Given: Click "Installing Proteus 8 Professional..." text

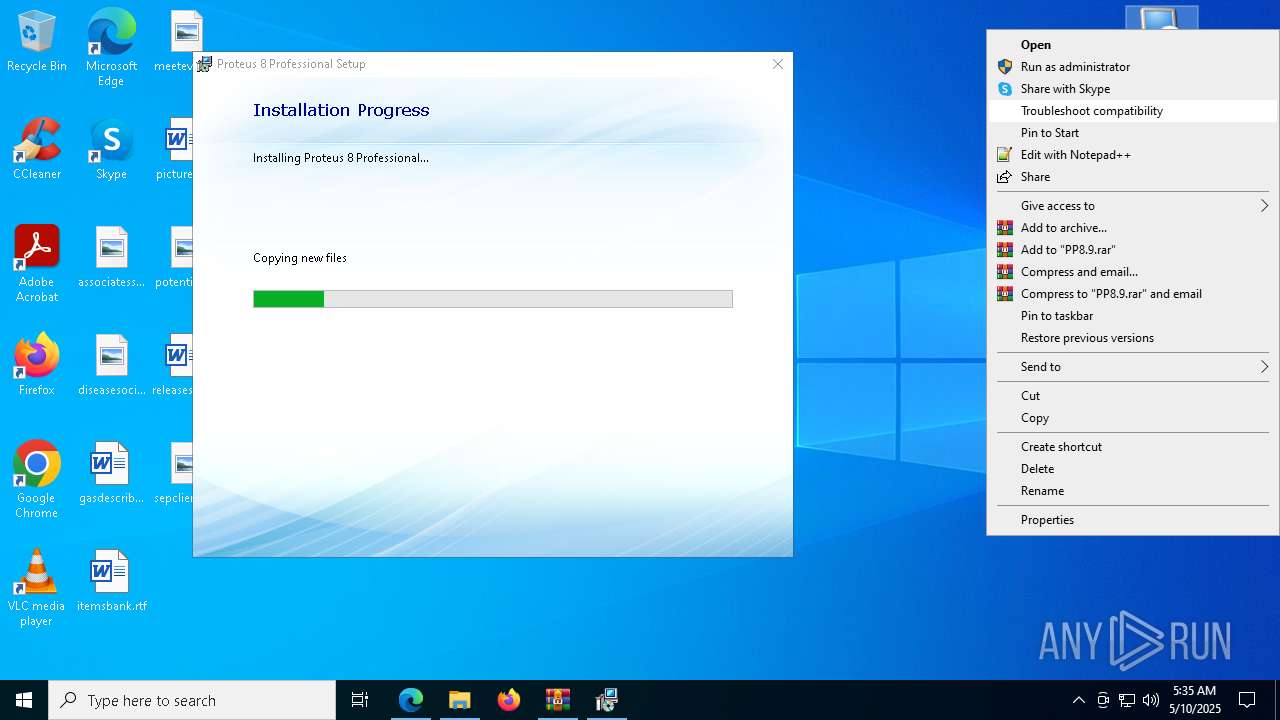Looking at the screenshot, I should point(341,158).
